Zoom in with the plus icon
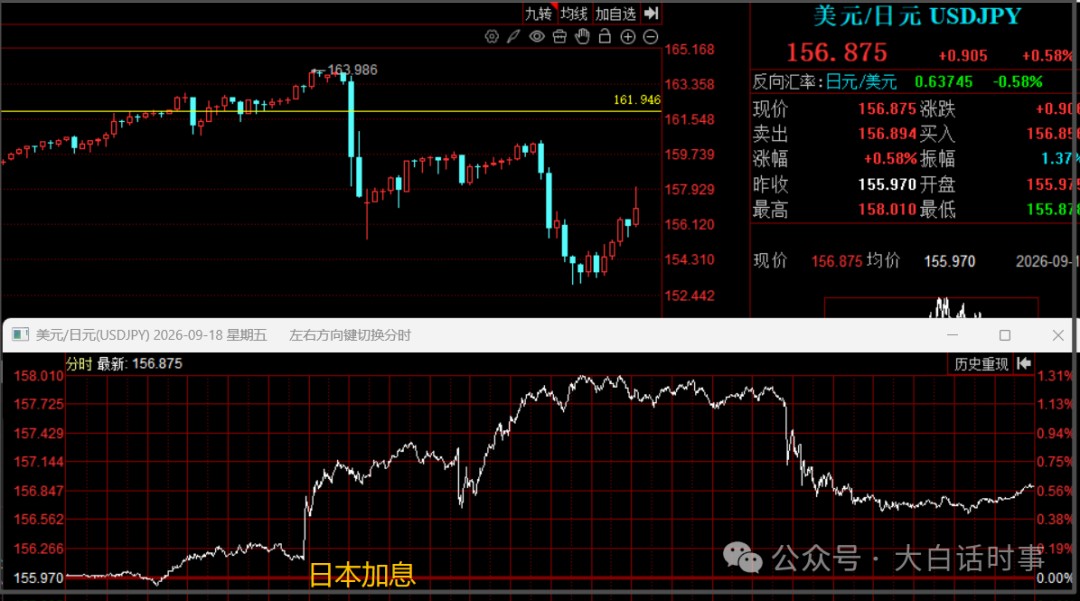1080x601 pixels. point(627,37)
